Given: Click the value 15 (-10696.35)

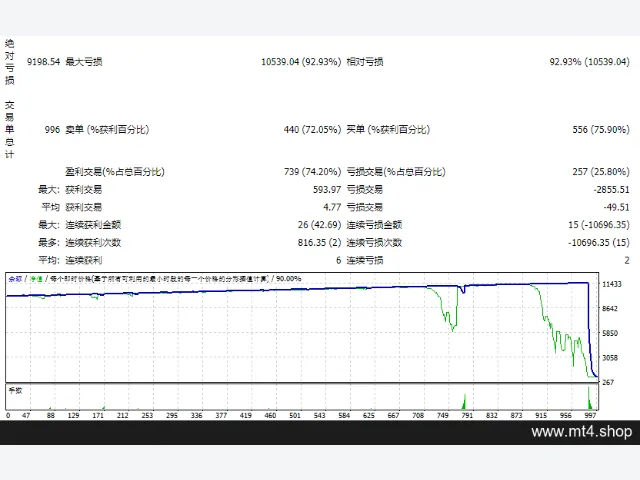Looking at the screenshot, I should [x=599, y=224].
